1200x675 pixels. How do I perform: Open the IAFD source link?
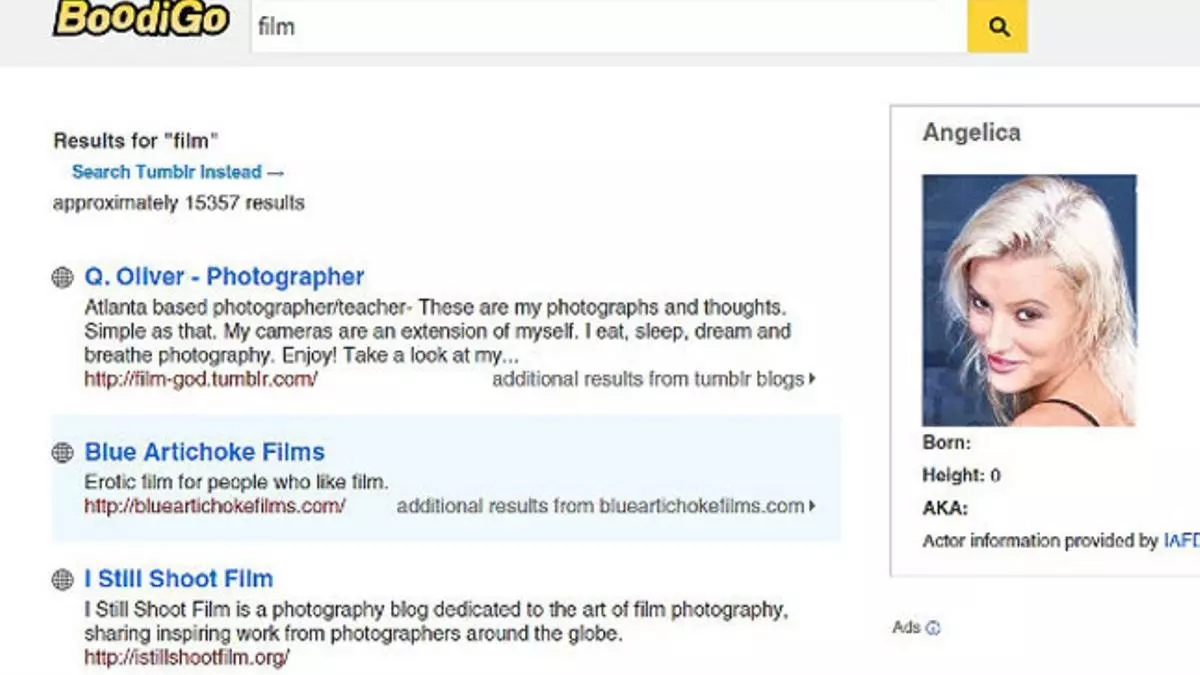(1180, 541)
